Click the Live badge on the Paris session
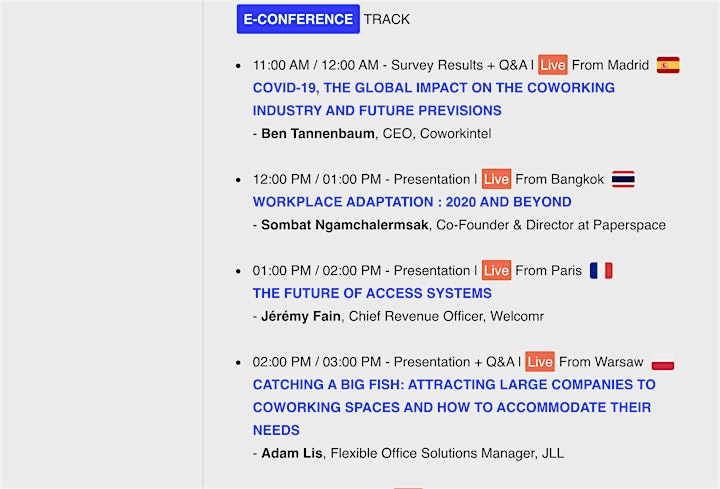Screen dimensions: 720x489 click(496, 270)
